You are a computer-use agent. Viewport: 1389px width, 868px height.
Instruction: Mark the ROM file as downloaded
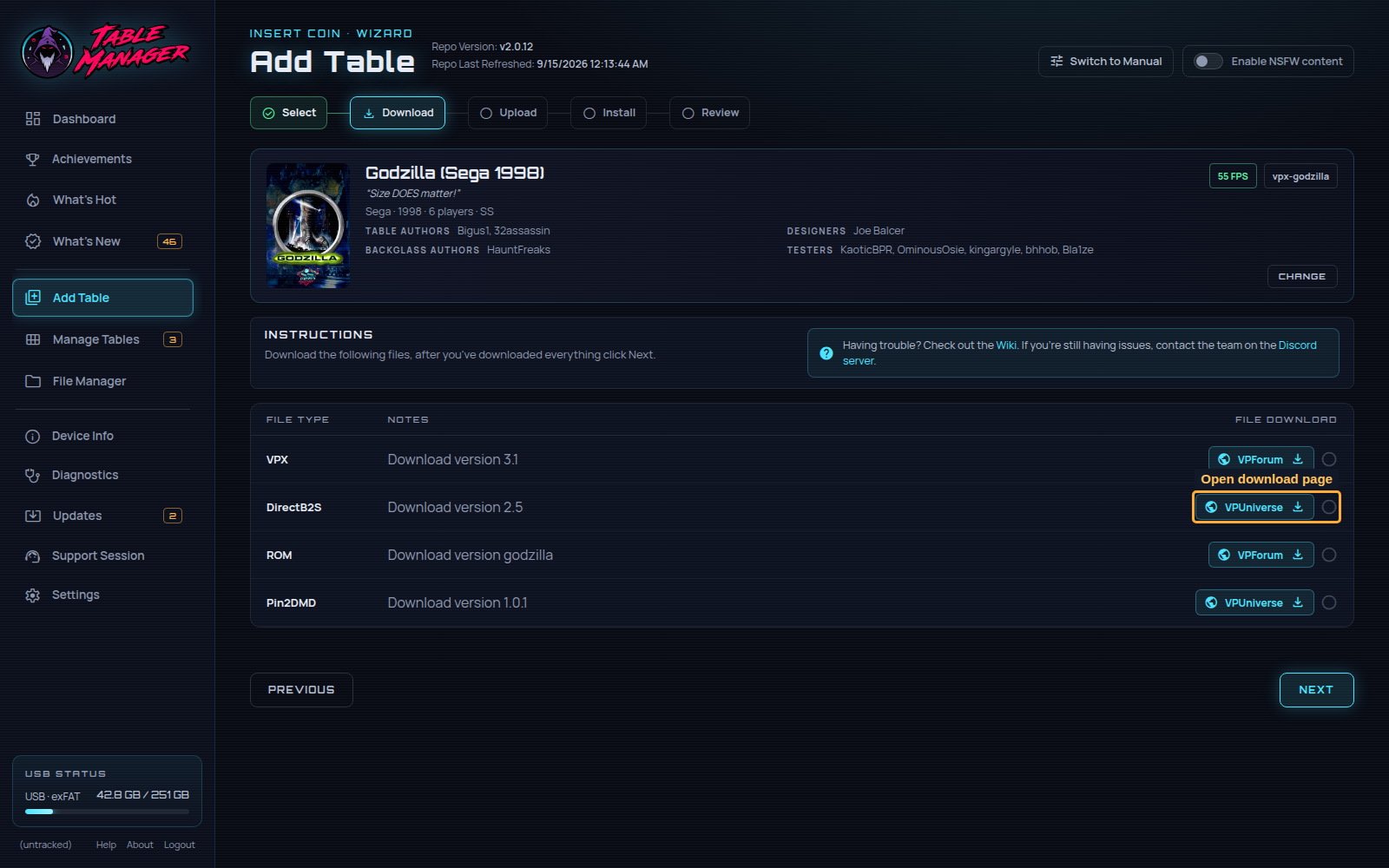tap(1329, 555)
